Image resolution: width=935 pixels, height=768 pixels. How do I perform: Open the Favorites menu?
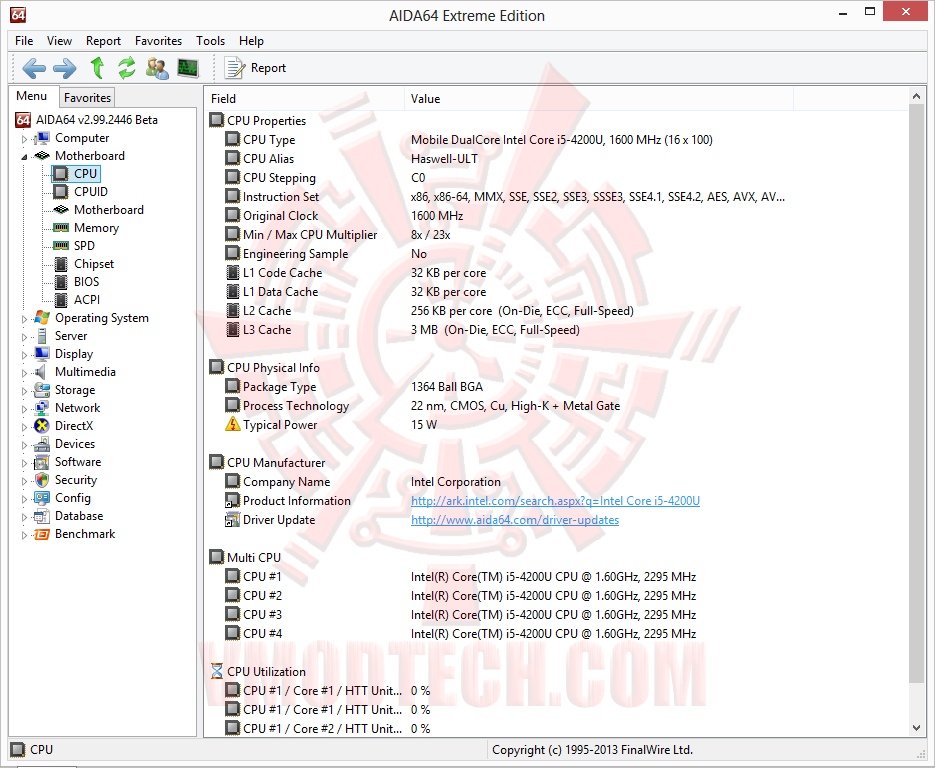[x=158, y=41]
